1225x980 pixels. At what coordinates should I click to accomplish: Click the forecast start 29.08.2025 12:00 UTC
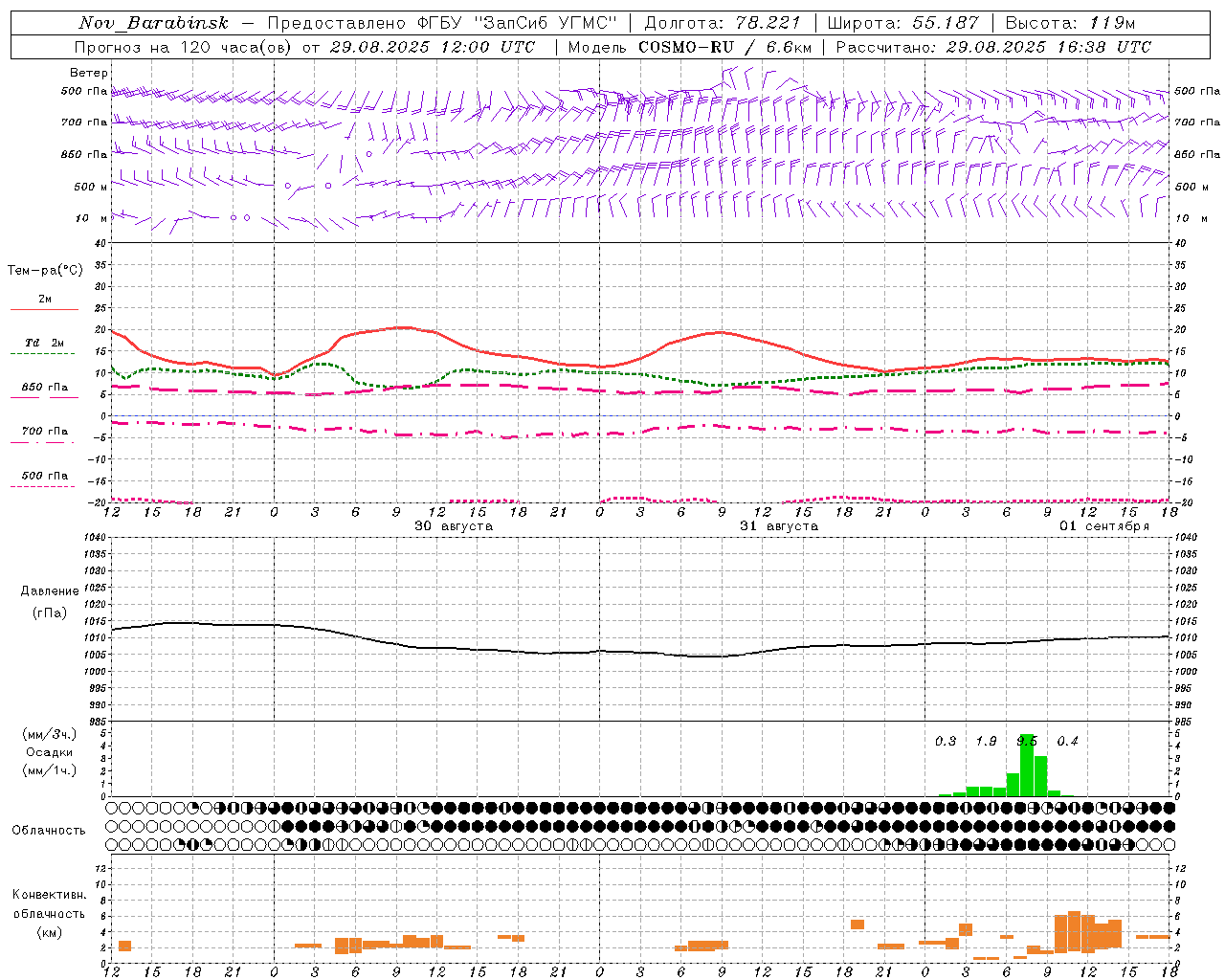(432, 47)
